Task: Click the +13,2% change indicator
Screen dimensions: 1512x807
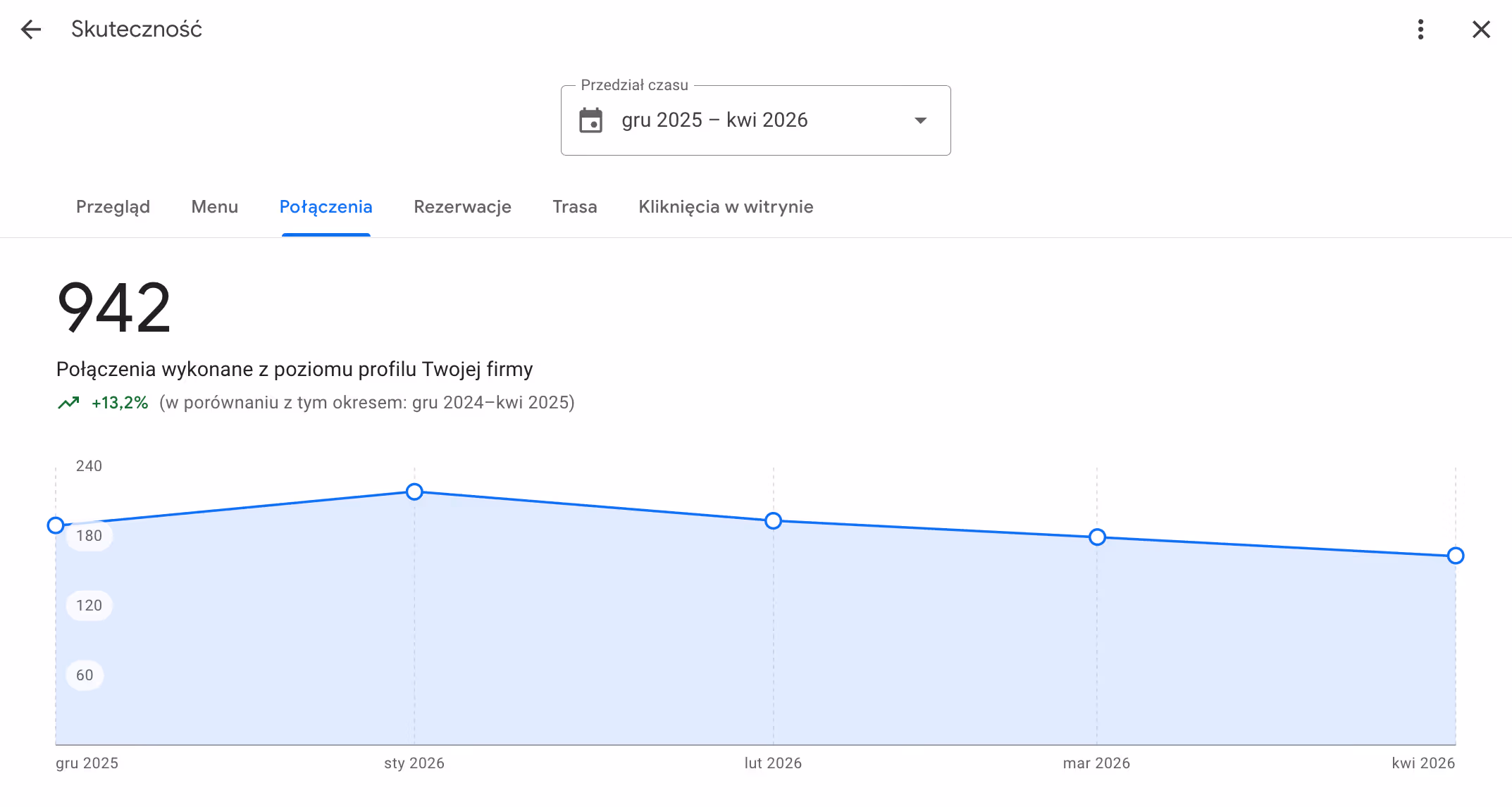Action: [x=120, y=403]
